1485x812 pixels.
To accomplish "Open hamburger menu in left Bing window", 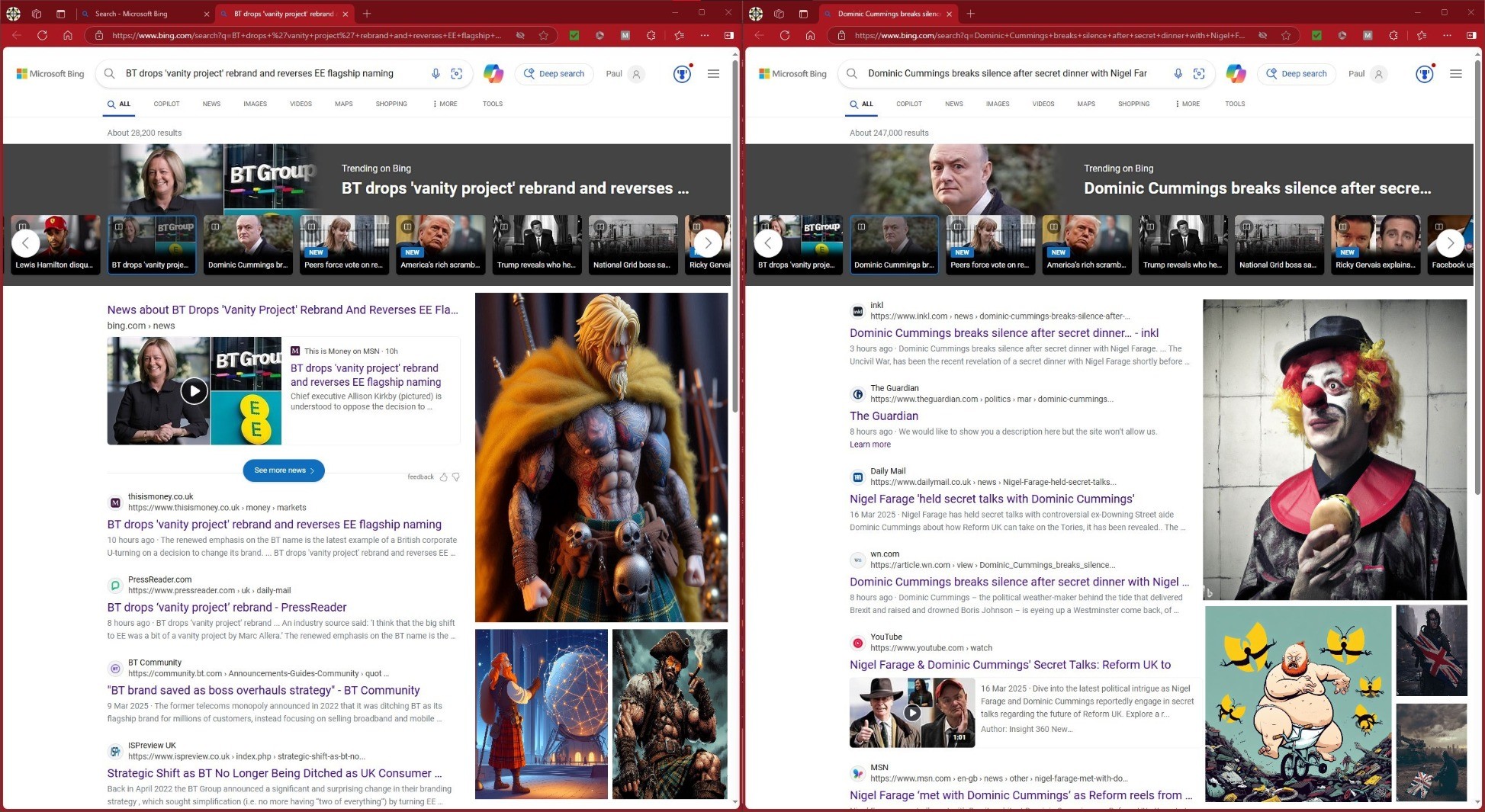I will tap(713, 73).
